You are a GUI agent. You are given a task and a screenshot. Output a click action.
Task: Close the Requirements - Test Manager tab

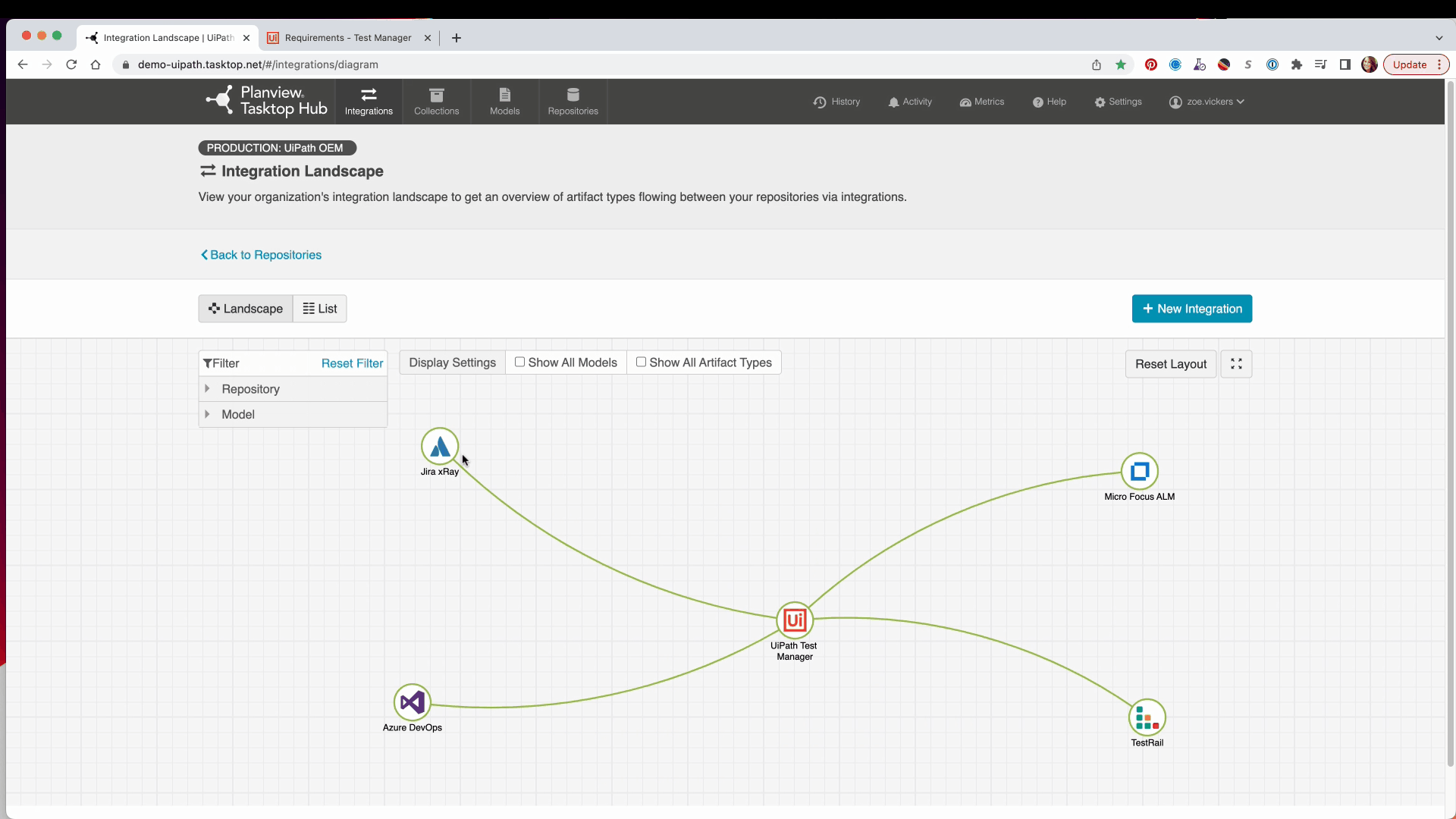point(428,38)
